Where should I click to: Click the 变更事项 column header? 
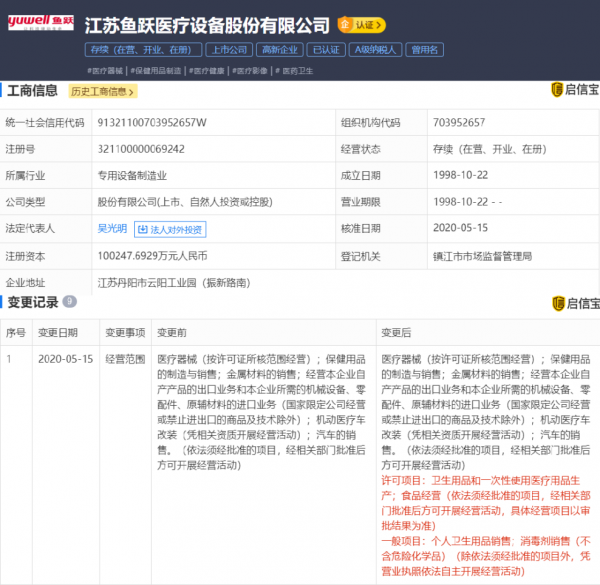[125, 332]
